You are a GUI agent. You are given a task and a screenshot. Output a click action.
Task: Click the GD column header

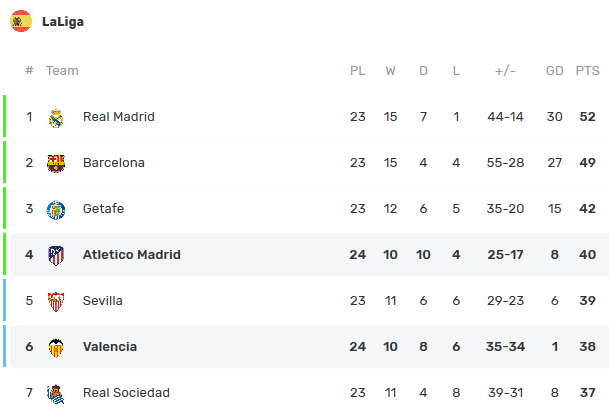(554, 71)
